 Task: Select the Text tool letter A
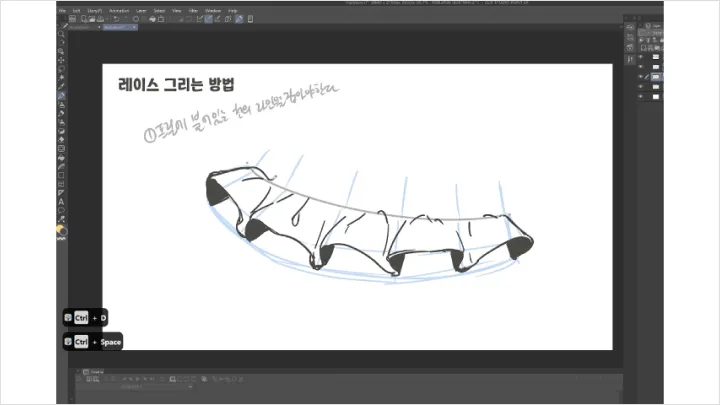(x=61, y=202)
